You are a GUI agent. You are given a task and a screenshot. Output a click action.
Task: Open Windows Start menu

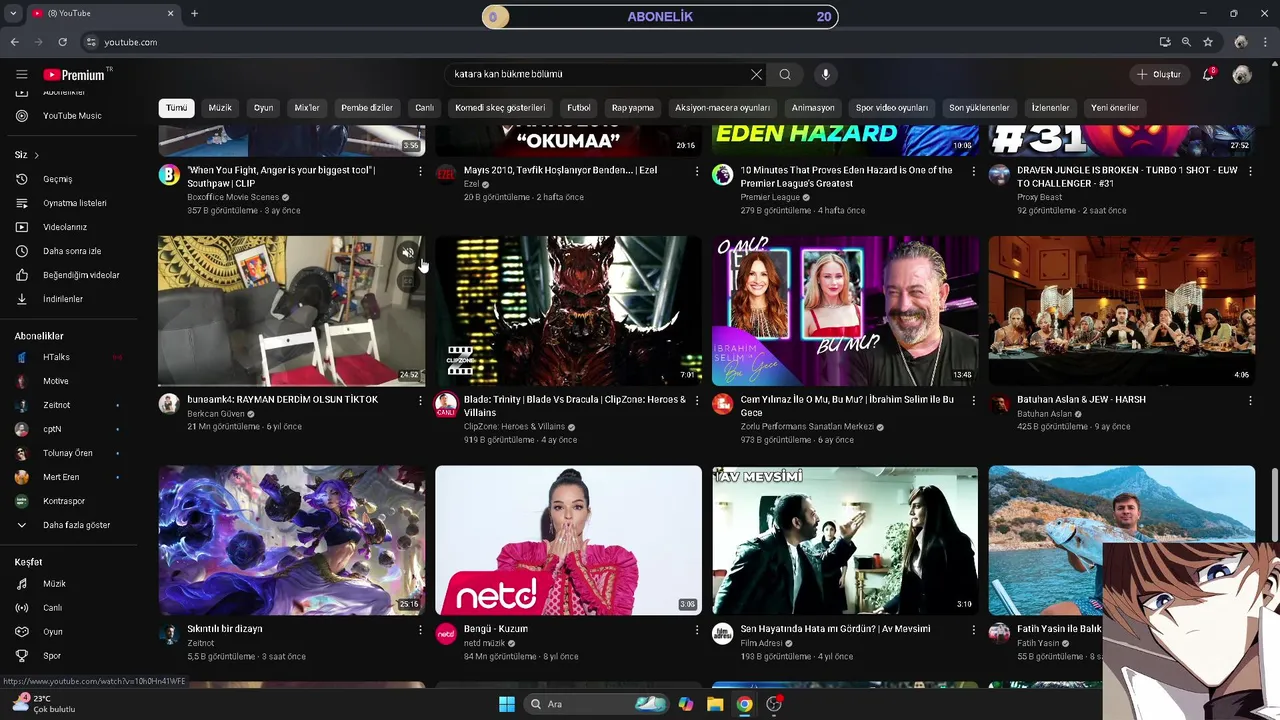click(x=507, y=704)
